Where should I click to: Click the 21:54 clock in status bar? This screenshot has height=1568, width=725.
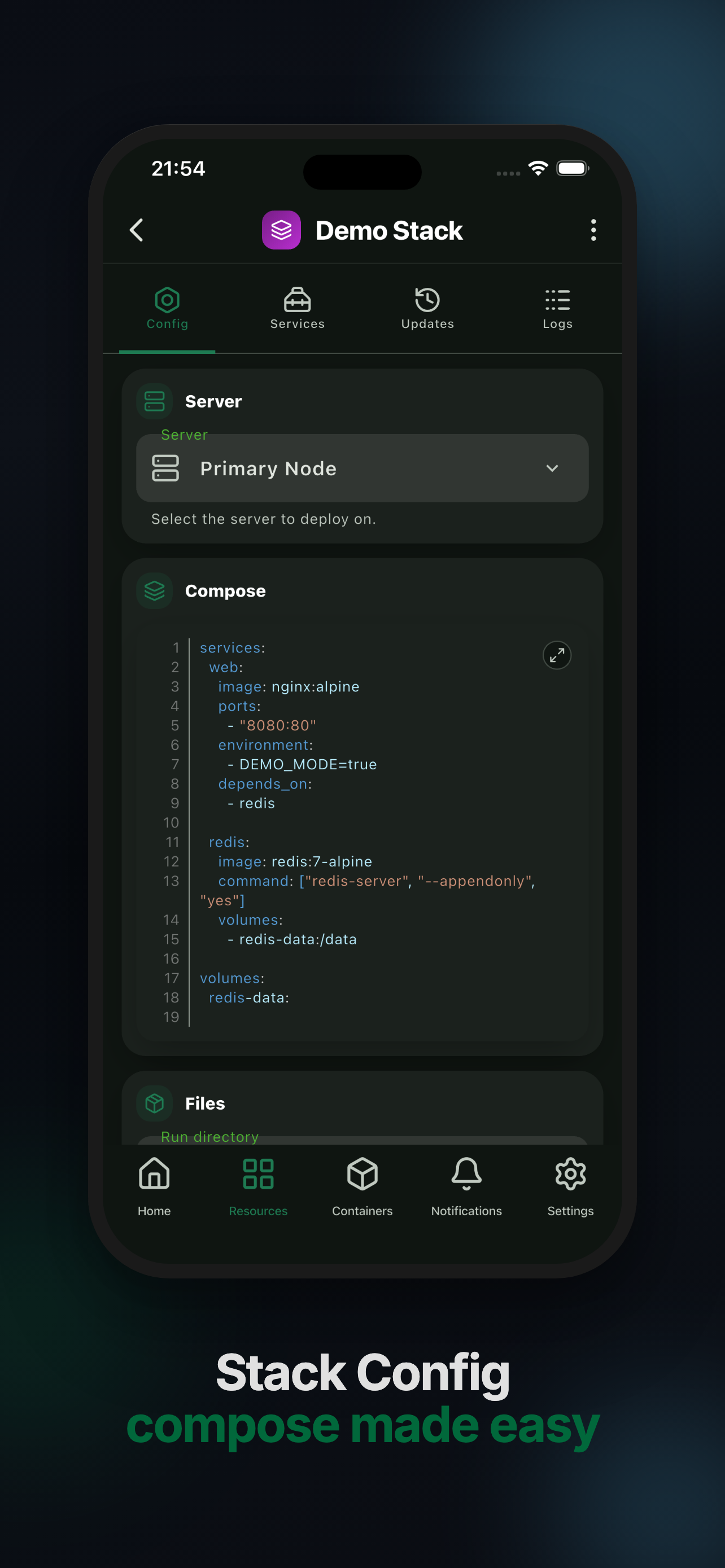click(x=178, y=169)
